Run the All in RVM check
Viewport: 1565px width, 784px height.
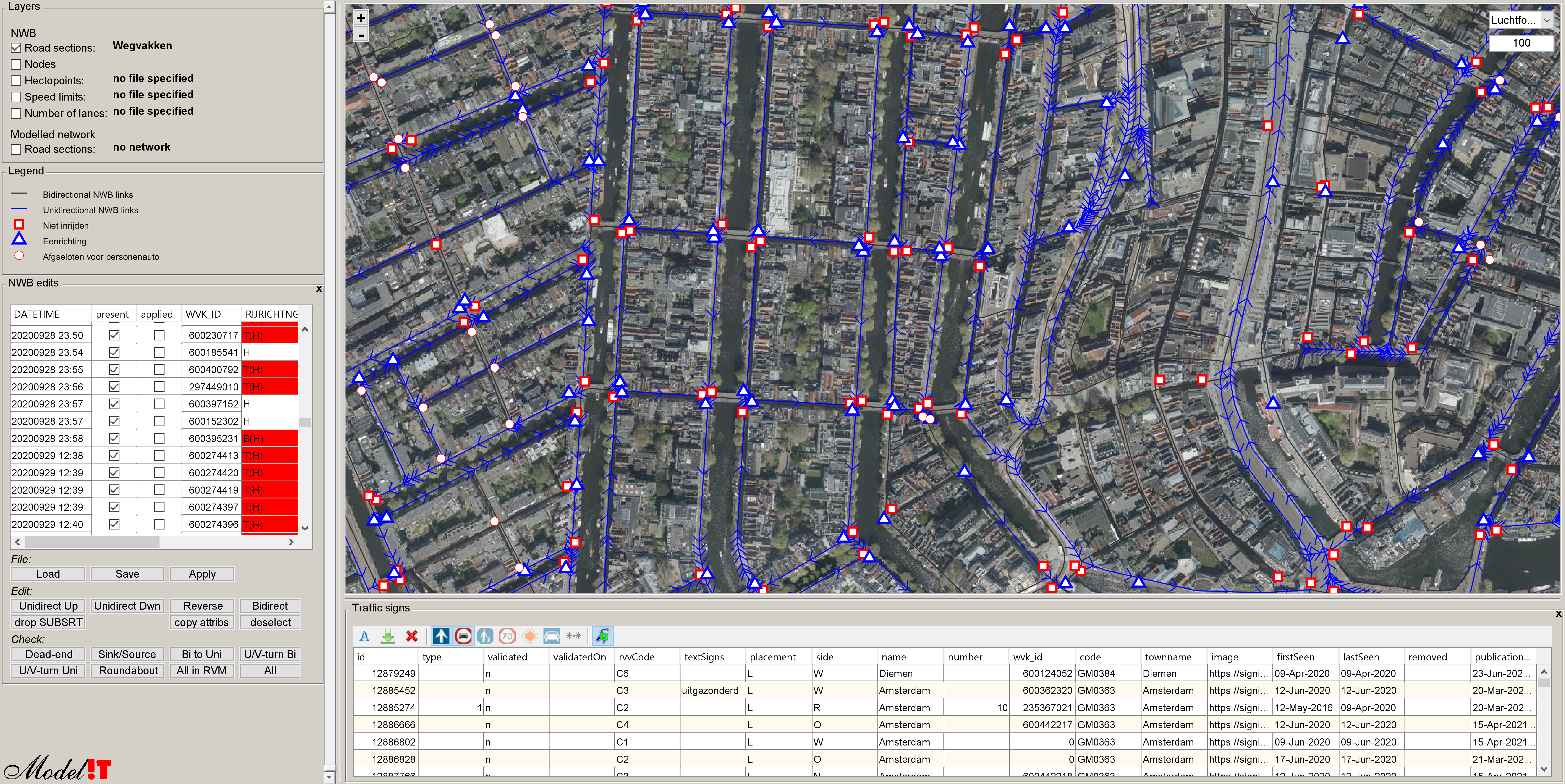pos(202,671)
